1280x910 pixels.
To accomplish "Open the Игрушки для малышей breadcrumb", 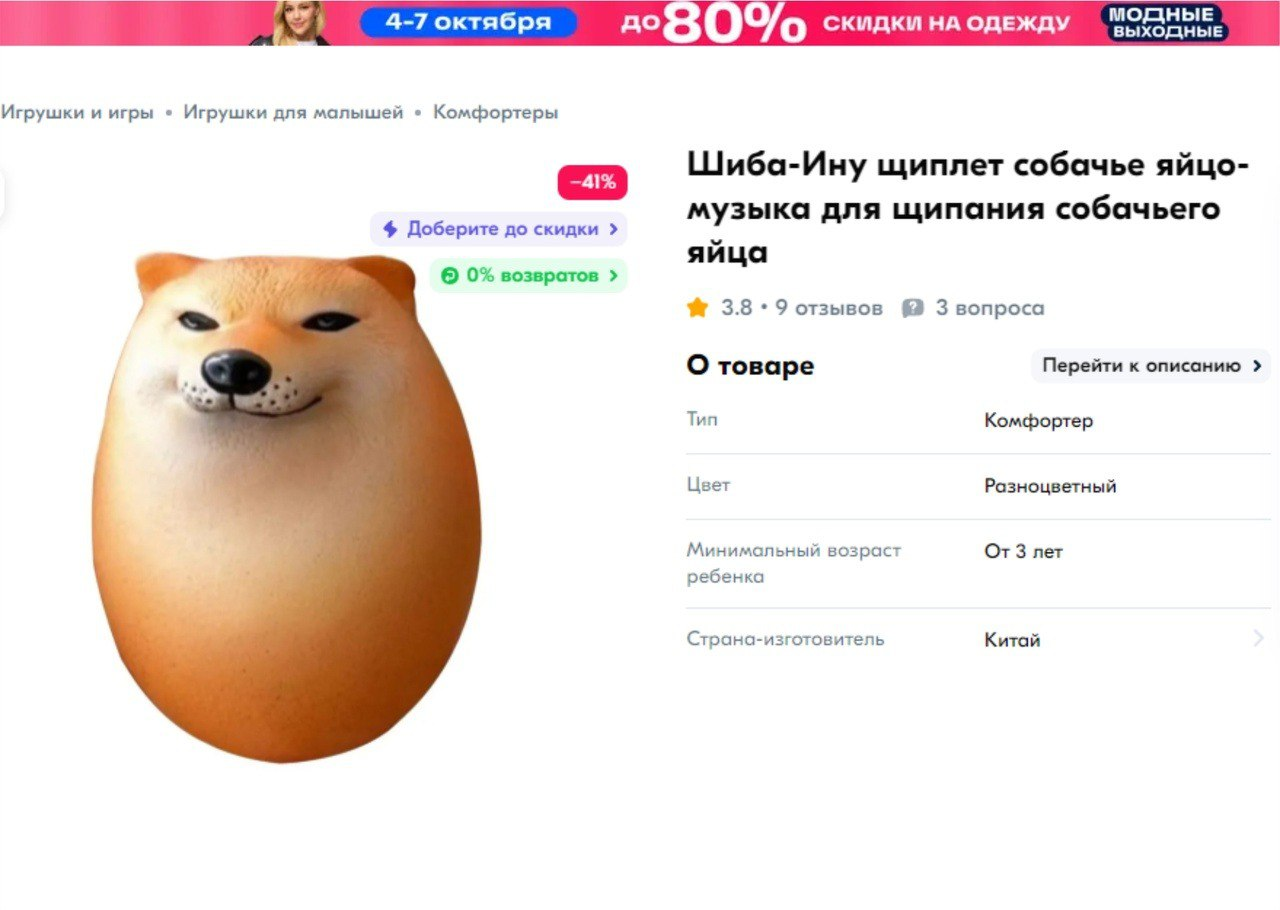I will pos(293,112).
